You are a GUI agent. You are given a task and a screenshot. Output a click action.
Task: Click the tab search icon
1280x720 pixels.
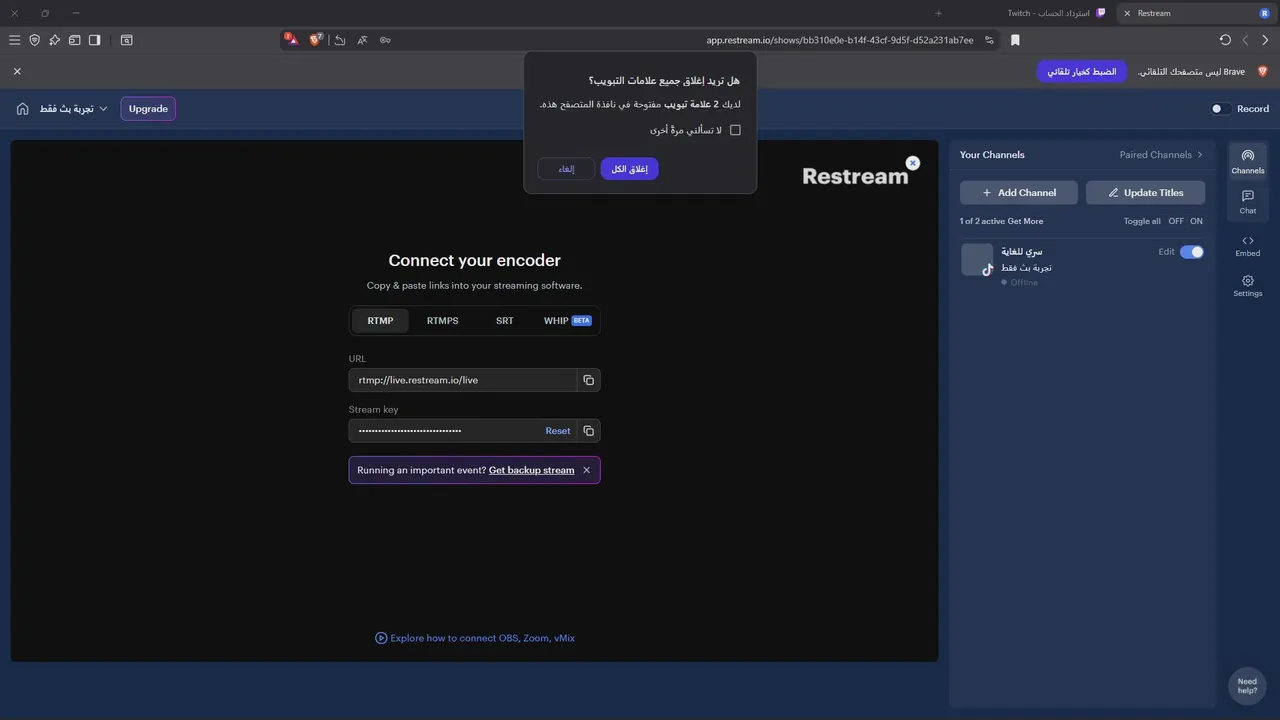[127, 40]
